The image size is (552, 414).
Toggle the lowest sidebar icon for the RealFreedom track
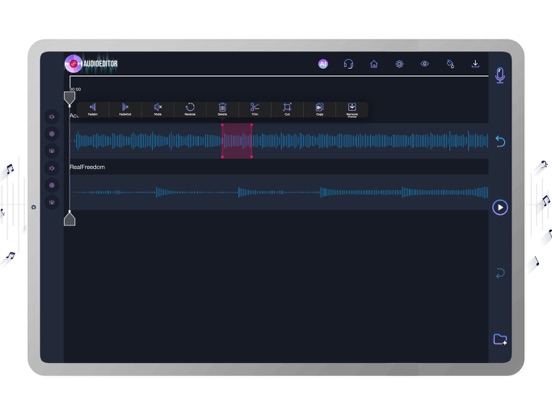pyautogui.click(x=52, y=202)
